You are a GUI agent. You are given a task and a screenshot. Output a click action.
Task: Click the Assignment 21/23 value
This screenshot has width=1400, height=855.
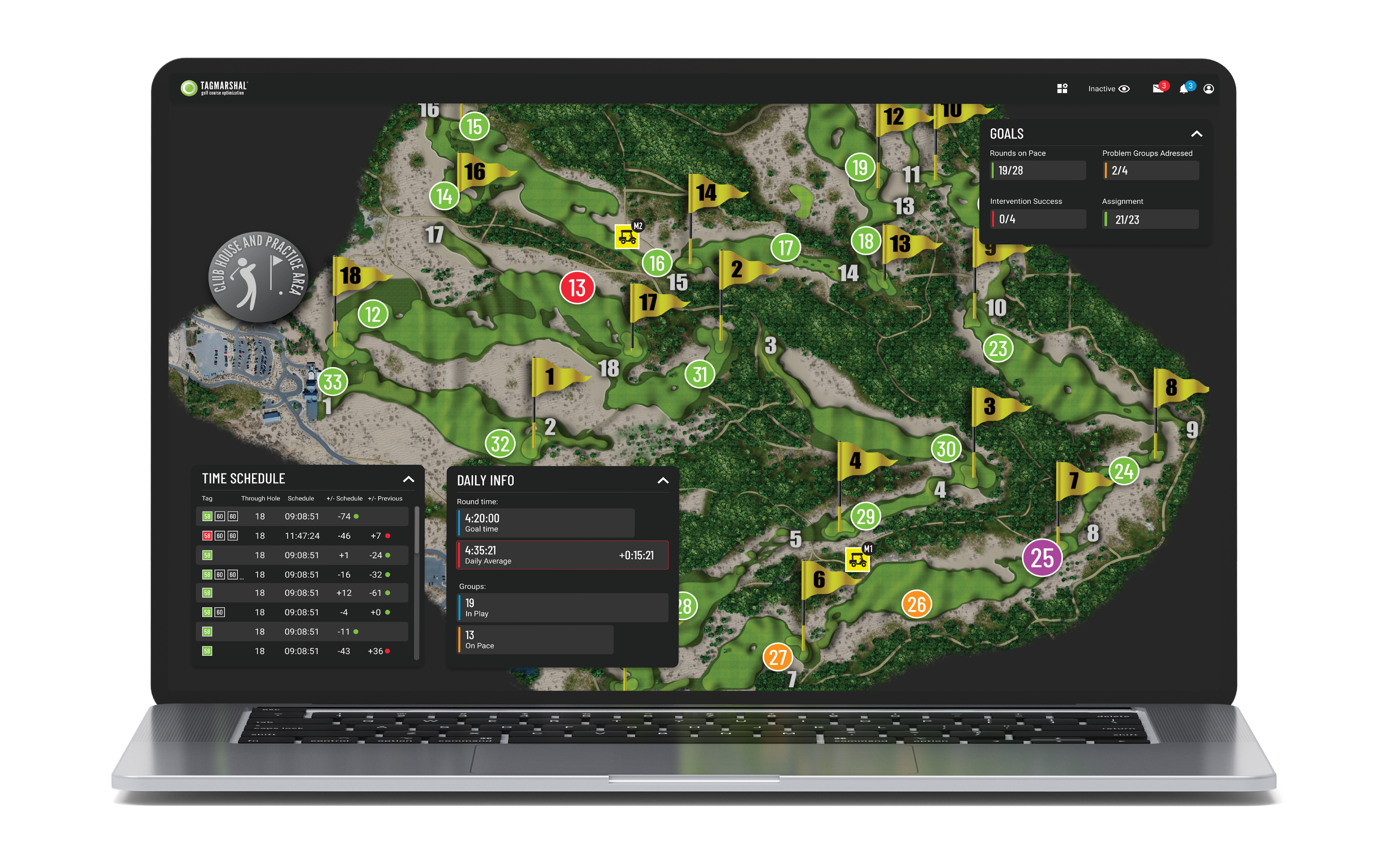coord(1150,219)
